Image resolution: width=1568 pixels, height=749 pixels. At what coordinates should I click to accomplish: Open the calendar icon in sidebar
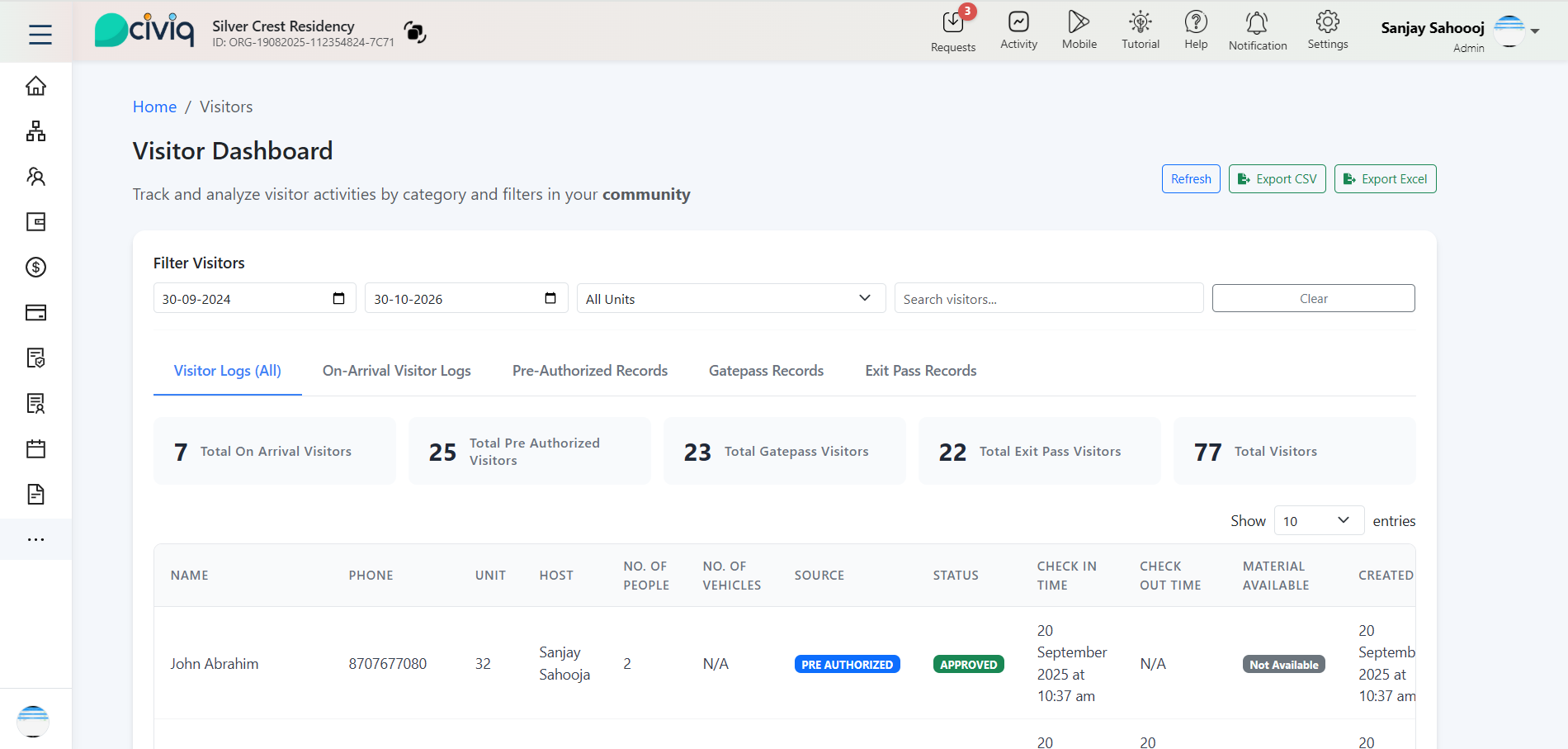click(x=35, y=449)
